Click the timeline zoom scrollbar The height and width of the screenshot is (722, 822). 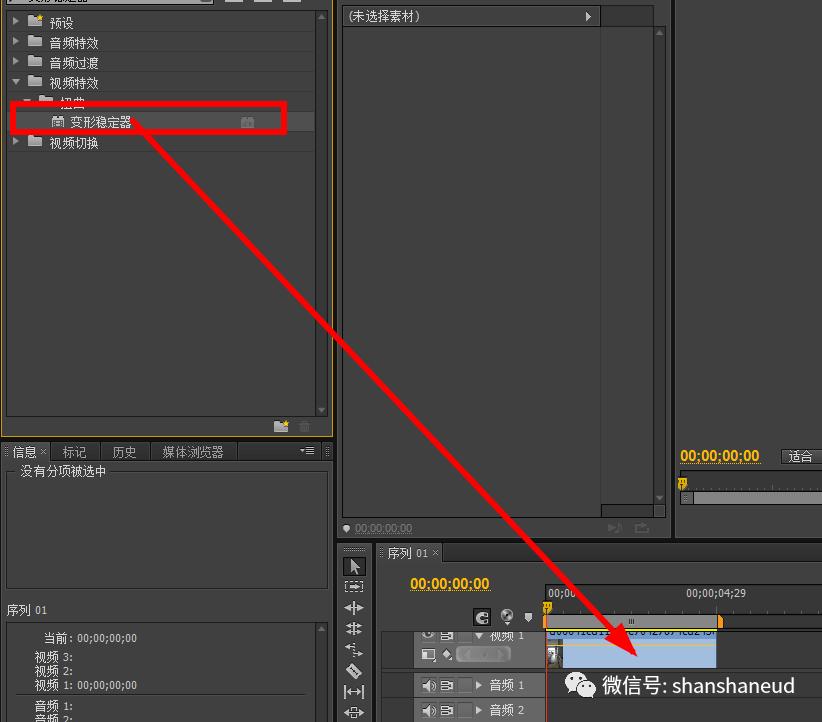[x=630, y=621]
